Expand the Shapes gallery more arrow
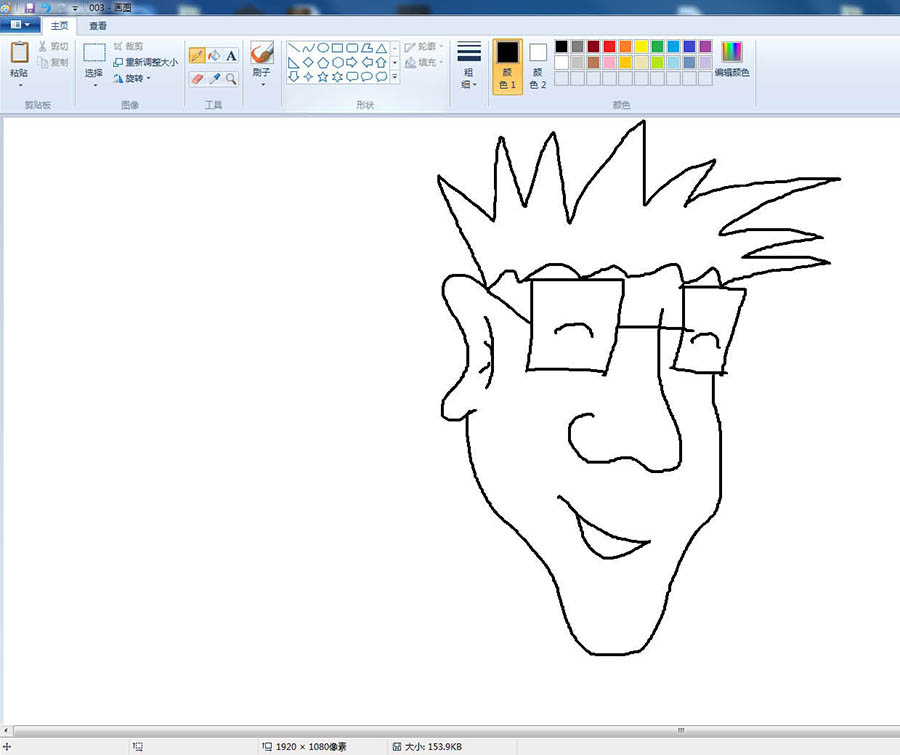Viewport: 900px width, 755px height. [395, 76]
